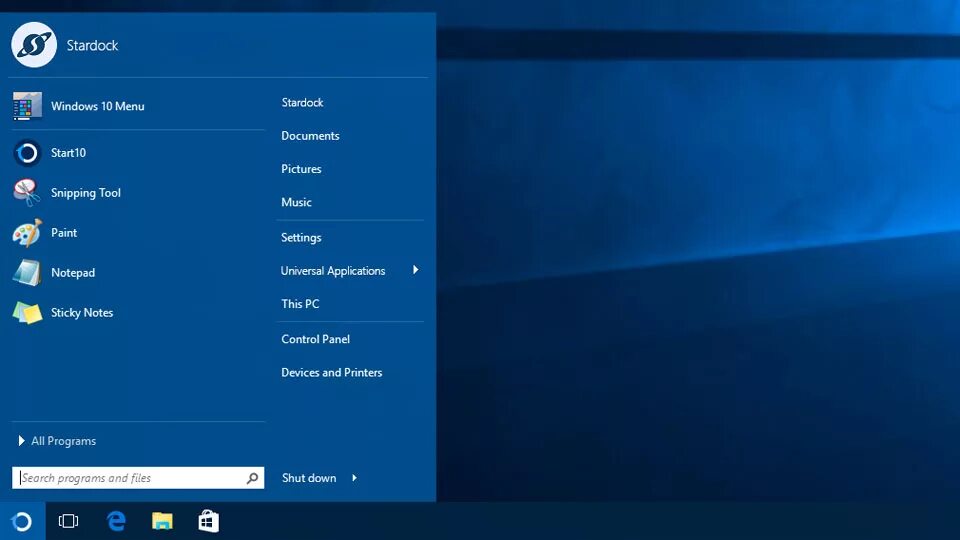Image resolution: width=960 pixels, height=540 pixels.
Task: Open Notepad via its notebook icon
Action: click(28, 272)
